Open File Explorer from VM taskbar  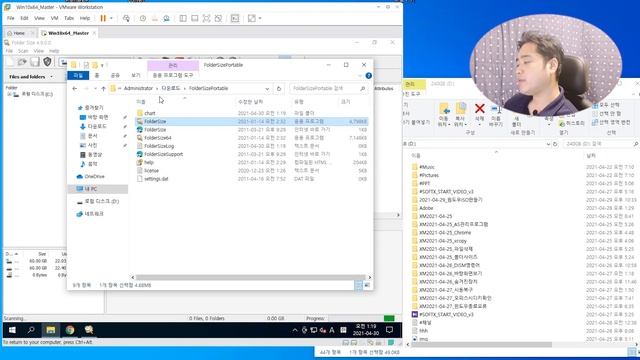pos(51,330)
